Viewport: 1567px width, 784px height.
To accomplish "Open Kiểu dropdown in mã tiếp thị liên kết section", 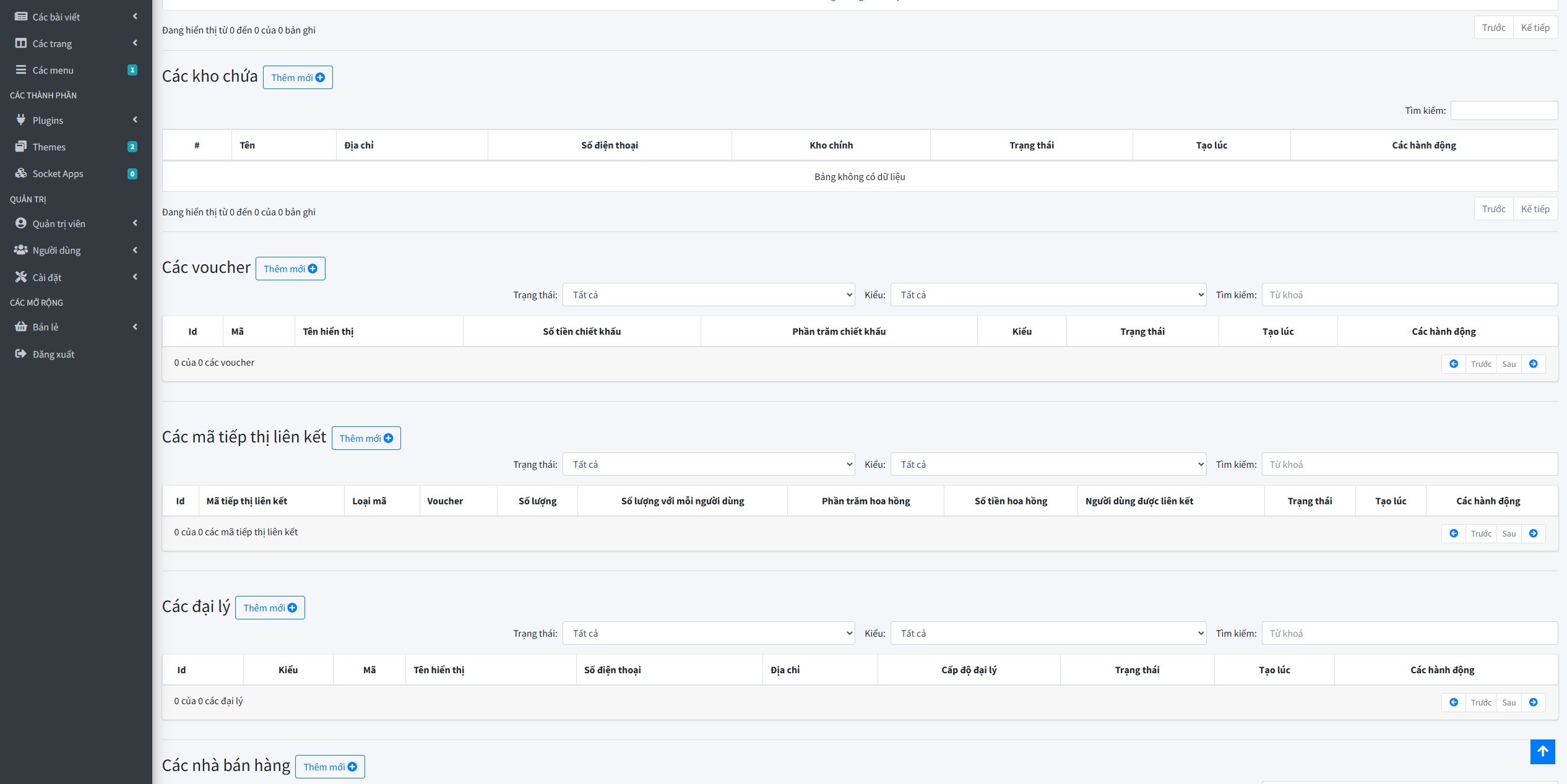I will (1048, 465).
